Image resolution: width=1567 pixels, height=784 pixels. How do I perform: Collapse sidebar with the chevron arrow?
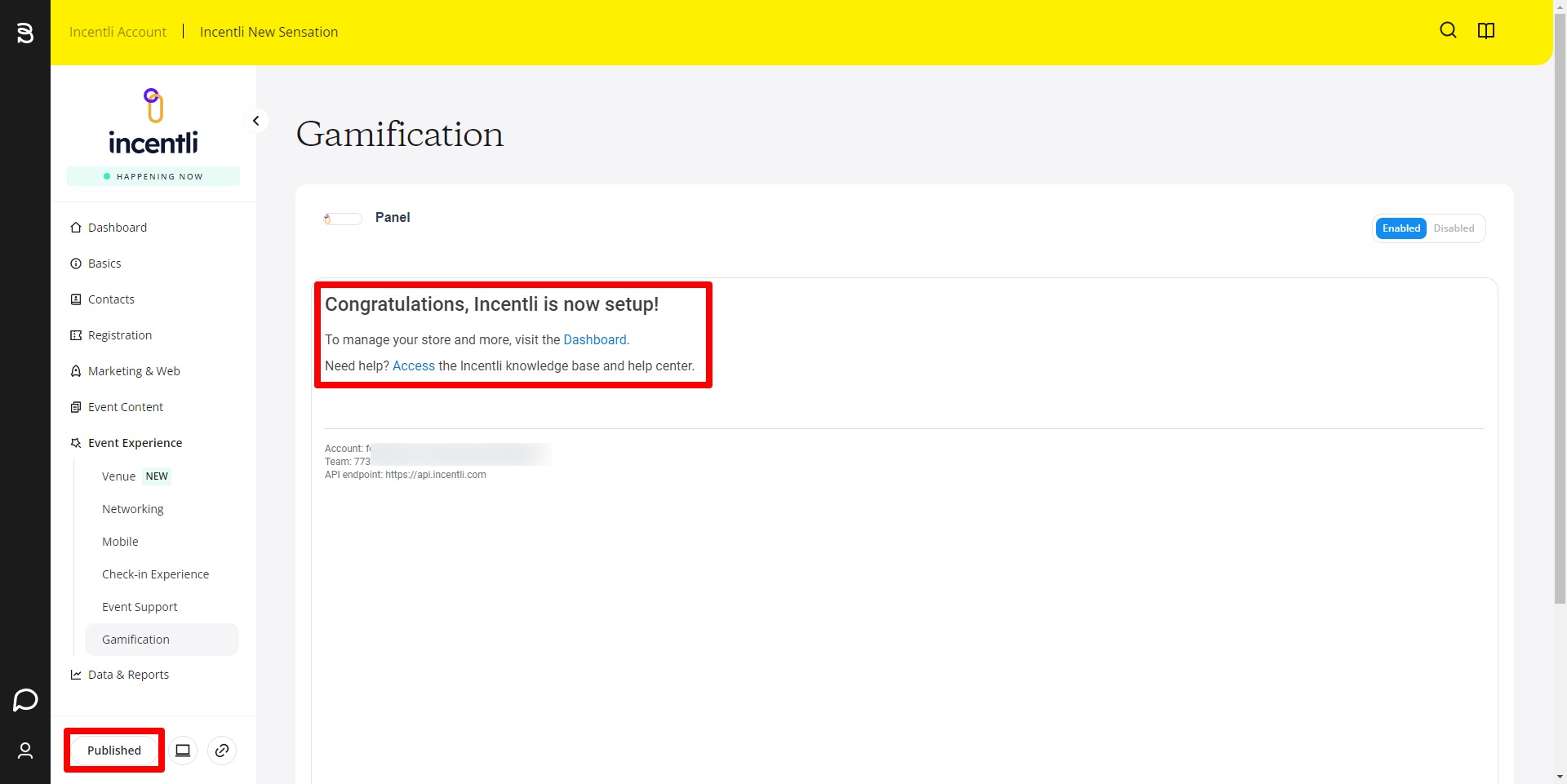tap(256, 121)
